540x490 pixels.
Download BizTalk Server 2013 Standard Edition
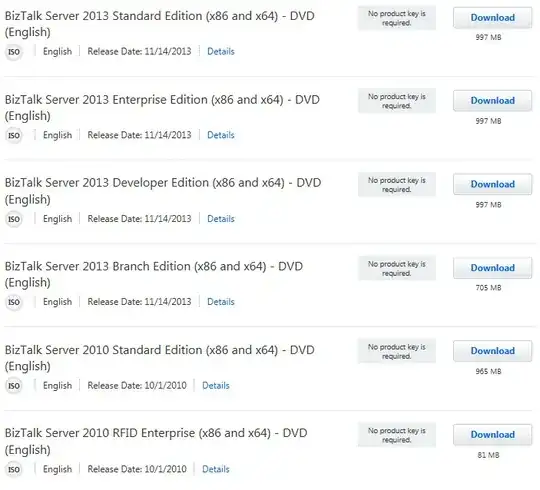492,18
